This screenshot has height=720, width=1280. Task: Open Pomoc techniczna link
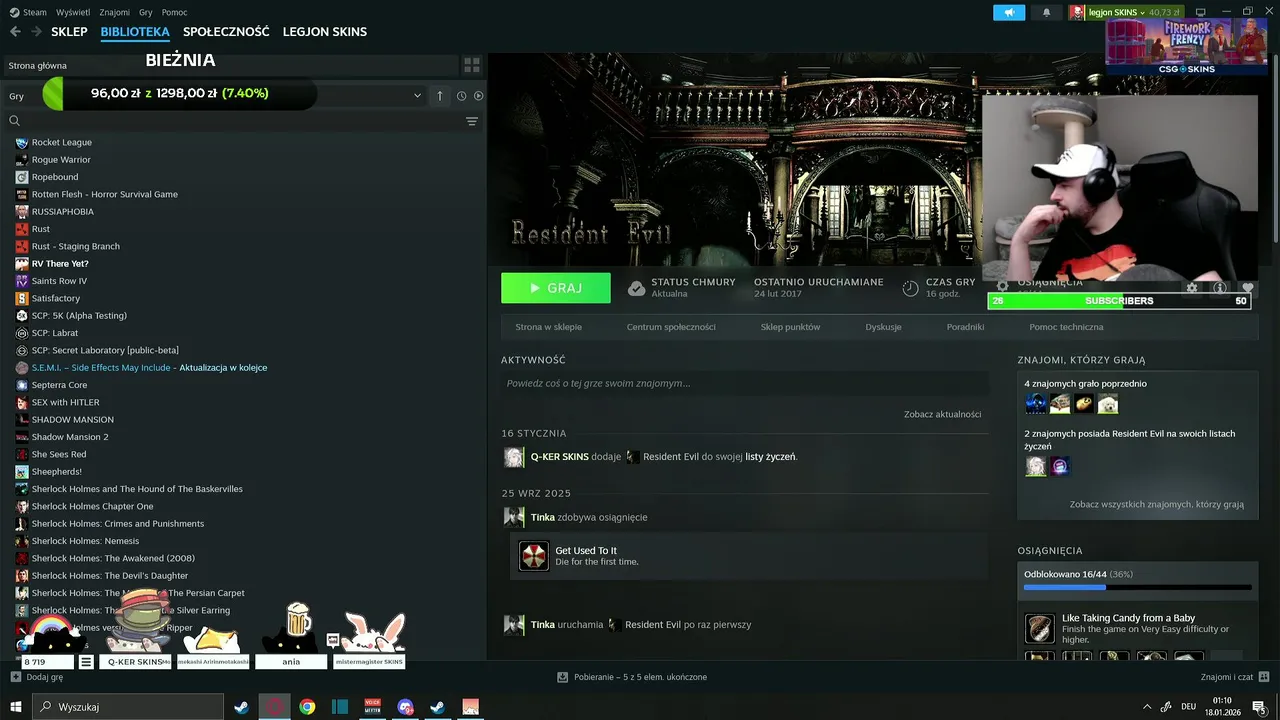(1066, 327)
